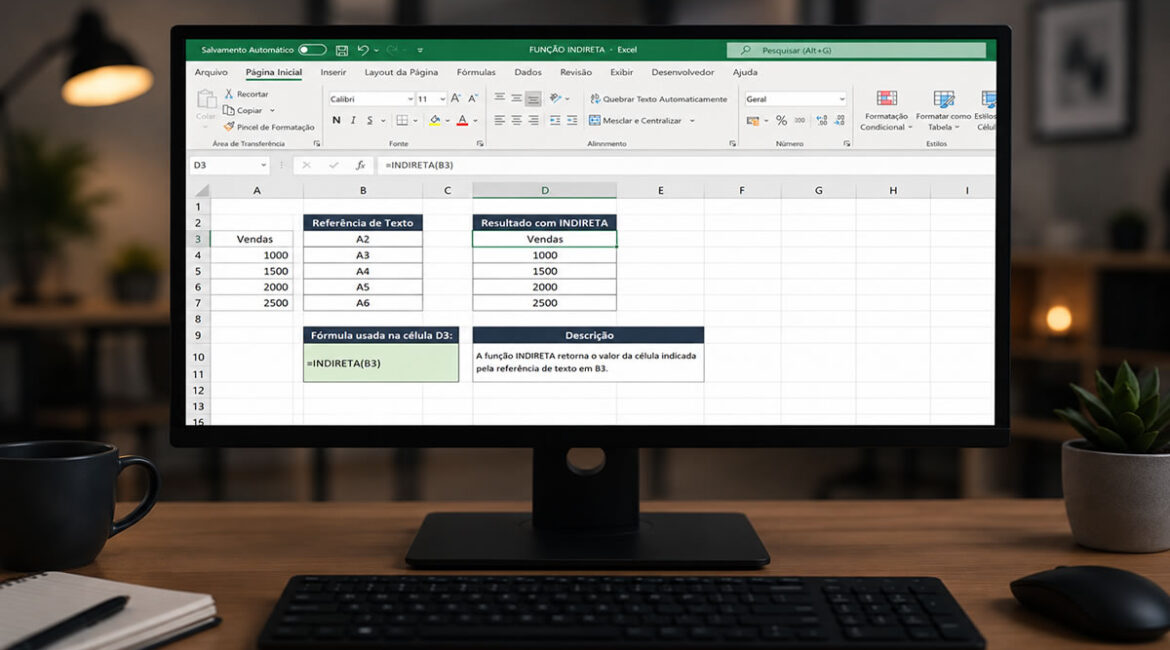This screenshot has width=1170, height=650.
Task: Toggle bold (N) formatting
Action: [336, 120]
